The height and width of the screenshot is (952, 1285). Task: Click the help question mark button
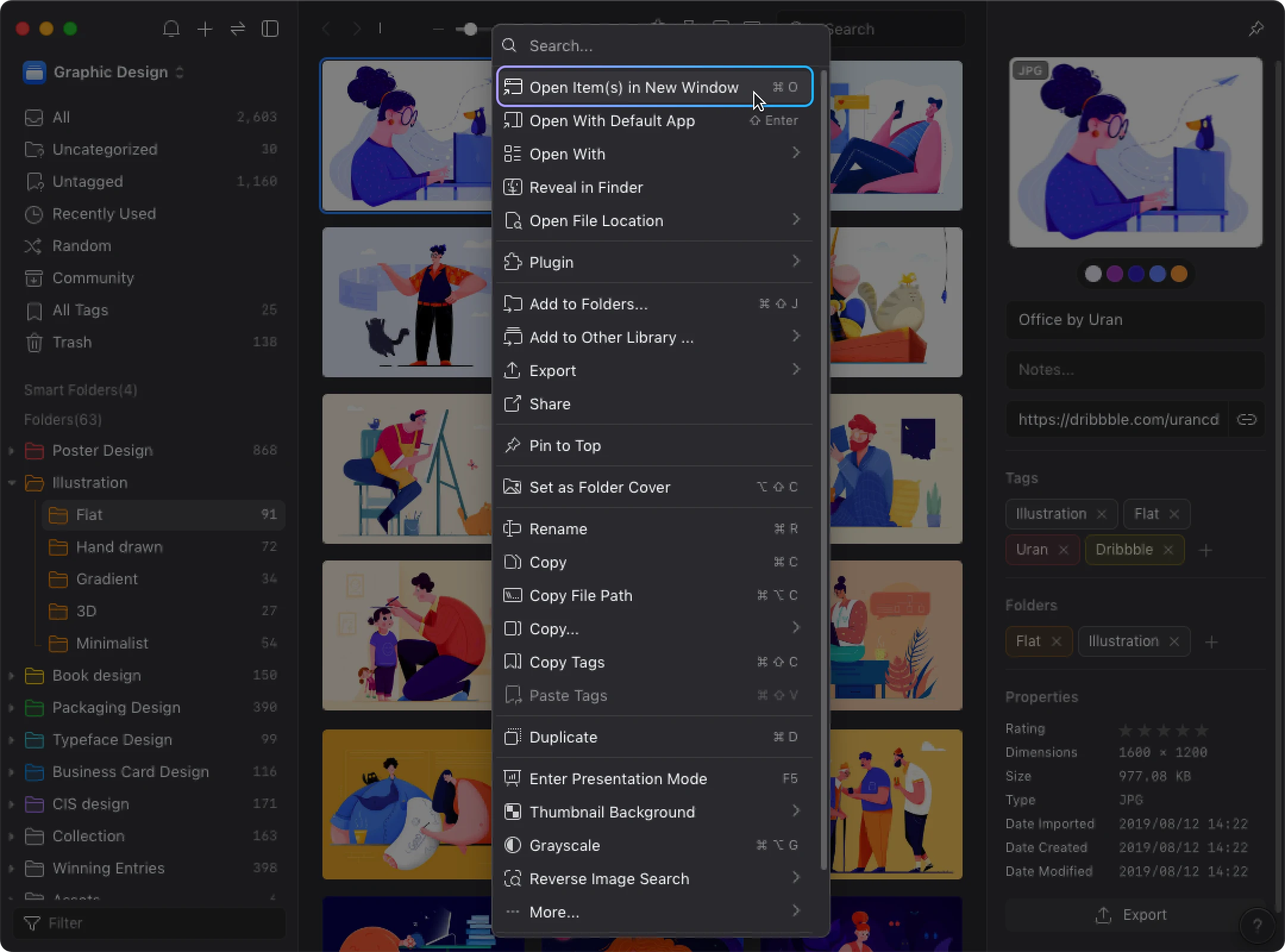1257,925
